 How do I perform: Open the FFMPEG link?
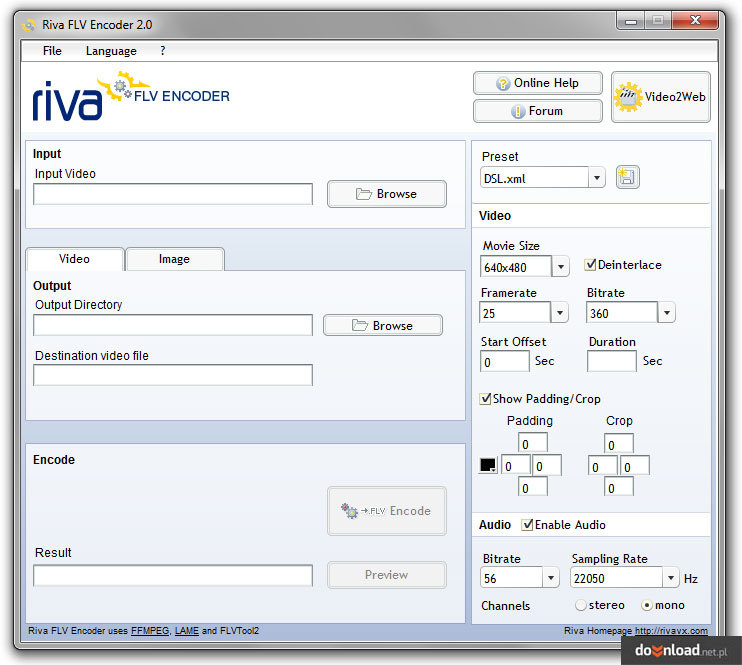[150, 631]
